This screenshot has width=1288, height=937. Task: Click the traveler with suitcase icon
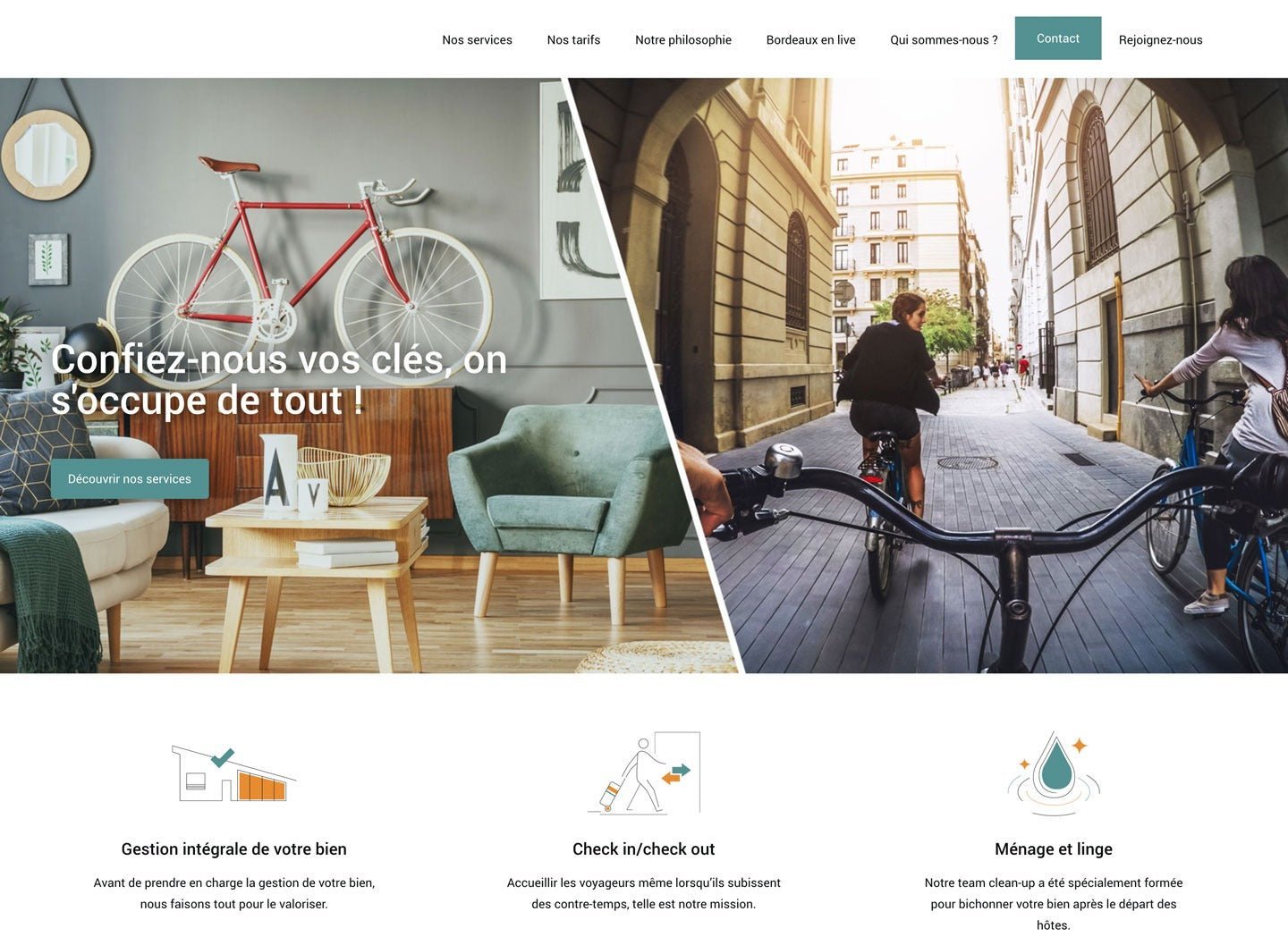(x=644, y=772)
